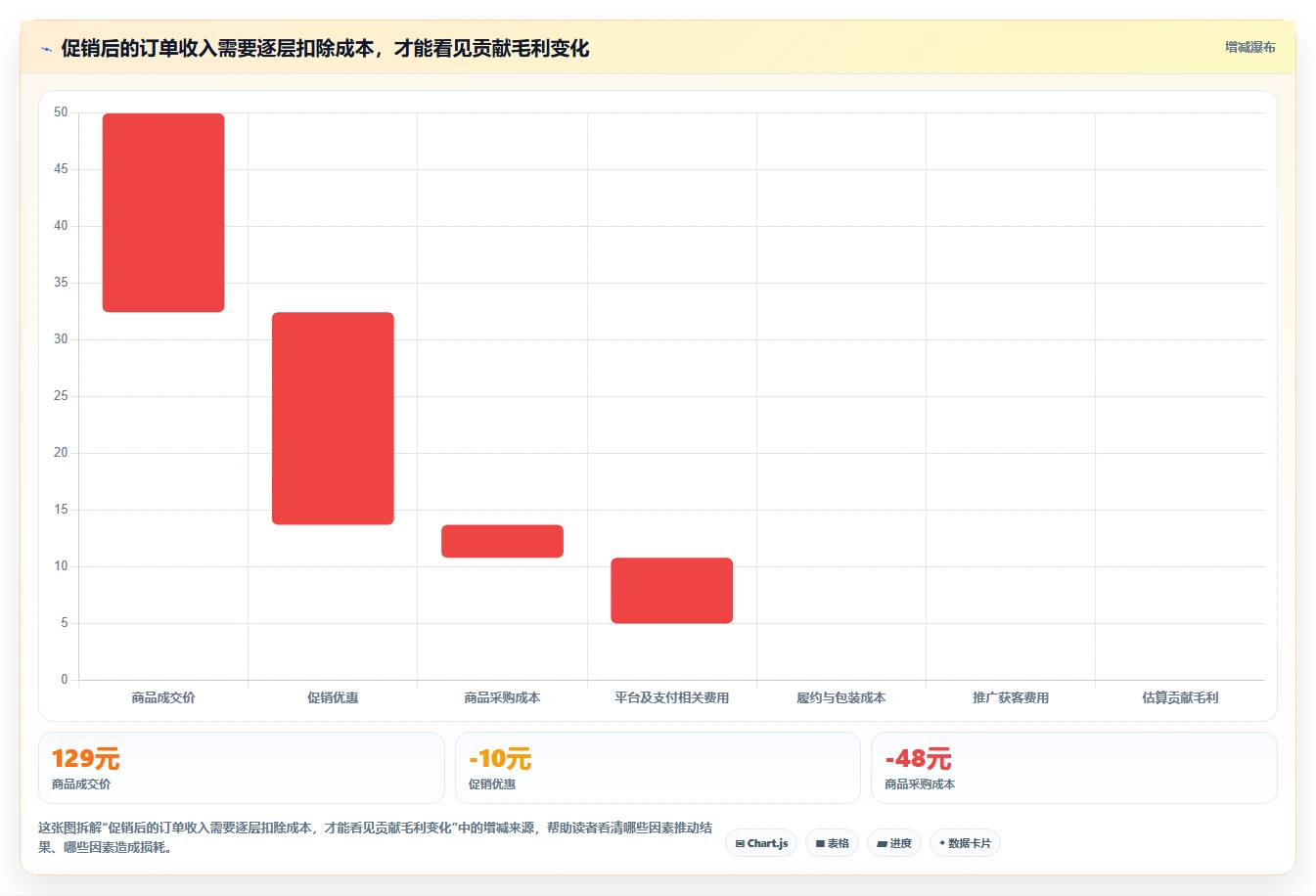This screenshot has height=896, width=1316.
Task: Click the 增减瀑布 tag in the header
Action: tap(1249, 47)
